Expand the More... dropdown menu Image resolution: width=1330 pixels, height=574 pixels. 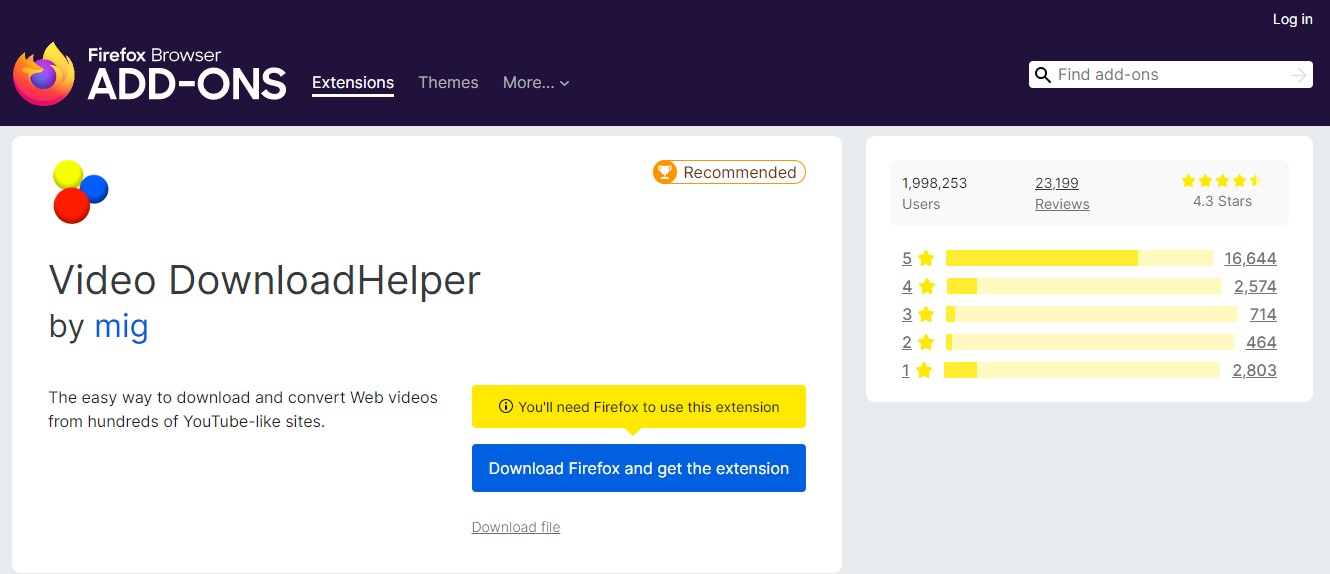click(x=535, y=83)
